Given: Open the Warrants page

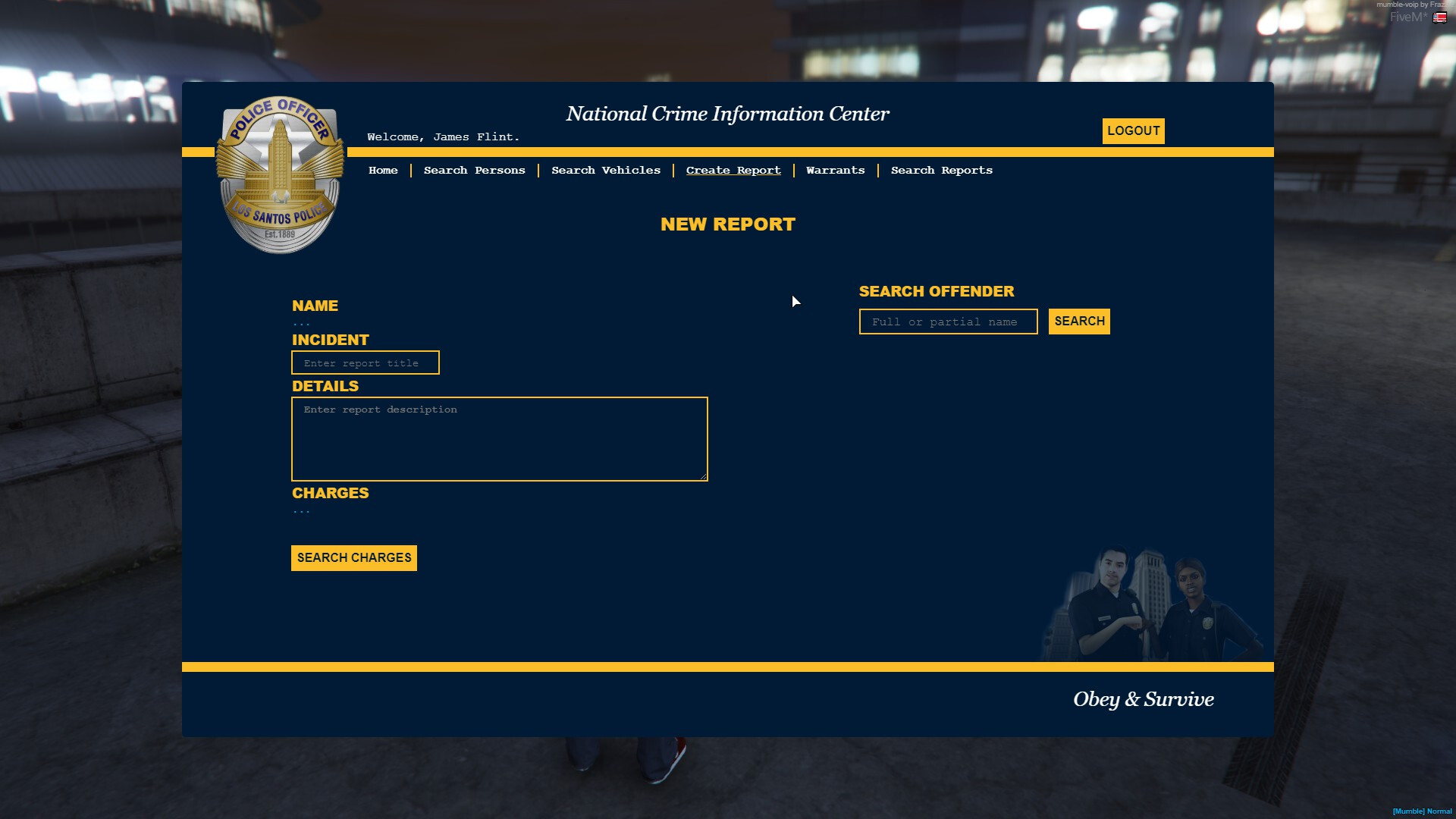Looking at the screenshot, I should click(835, 171).
